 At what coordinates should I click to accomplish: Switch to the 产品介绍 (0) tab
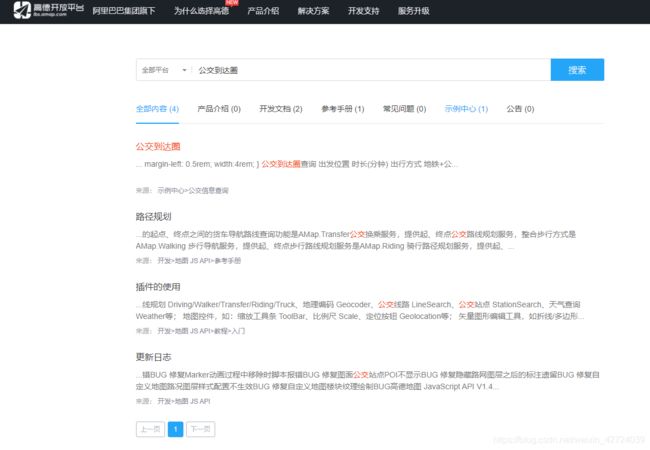tap(219, 109)
